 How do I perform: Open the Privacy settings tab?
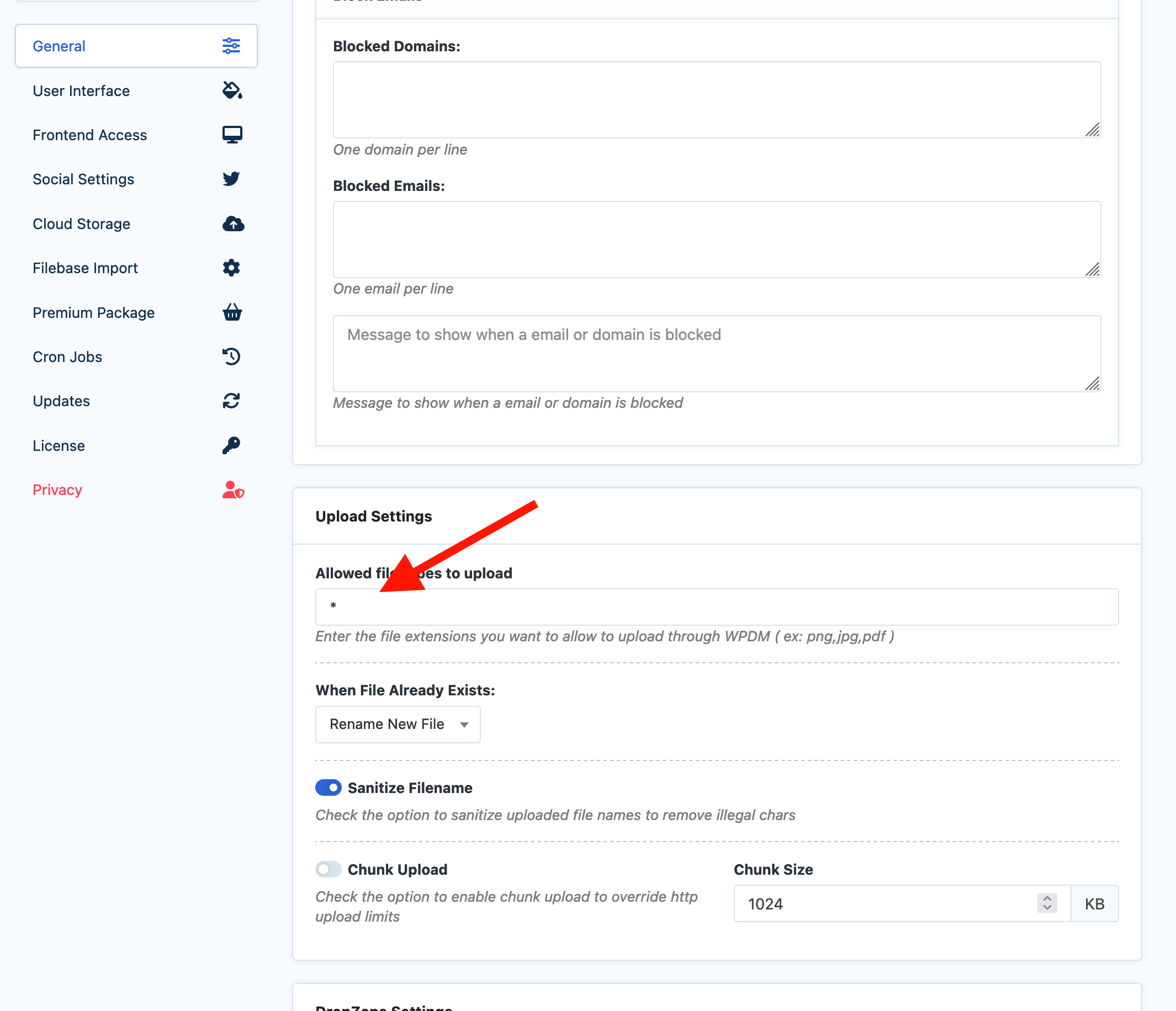[136, 489]
